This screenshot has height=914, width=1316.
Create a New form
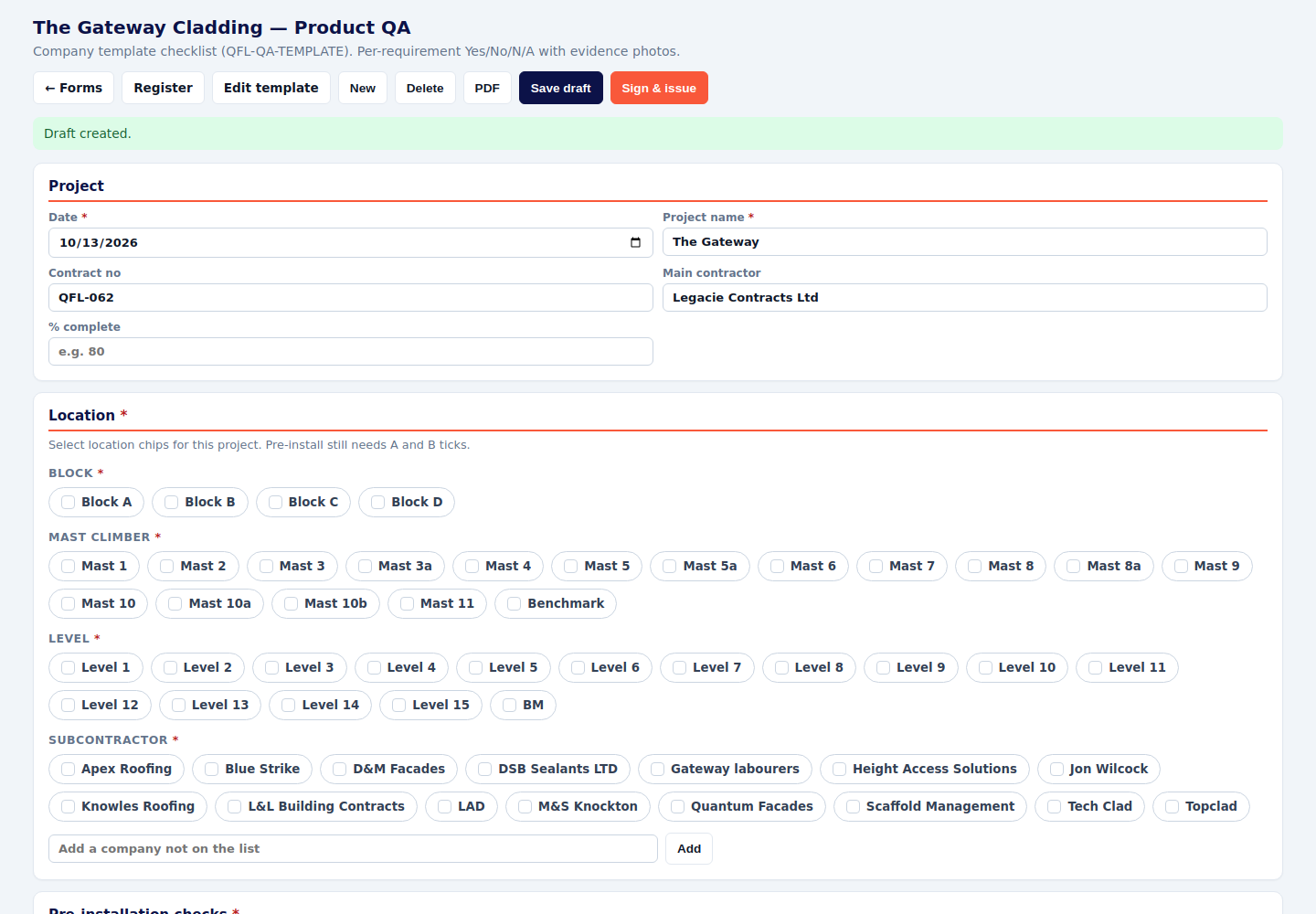click(x=363, y=88)
